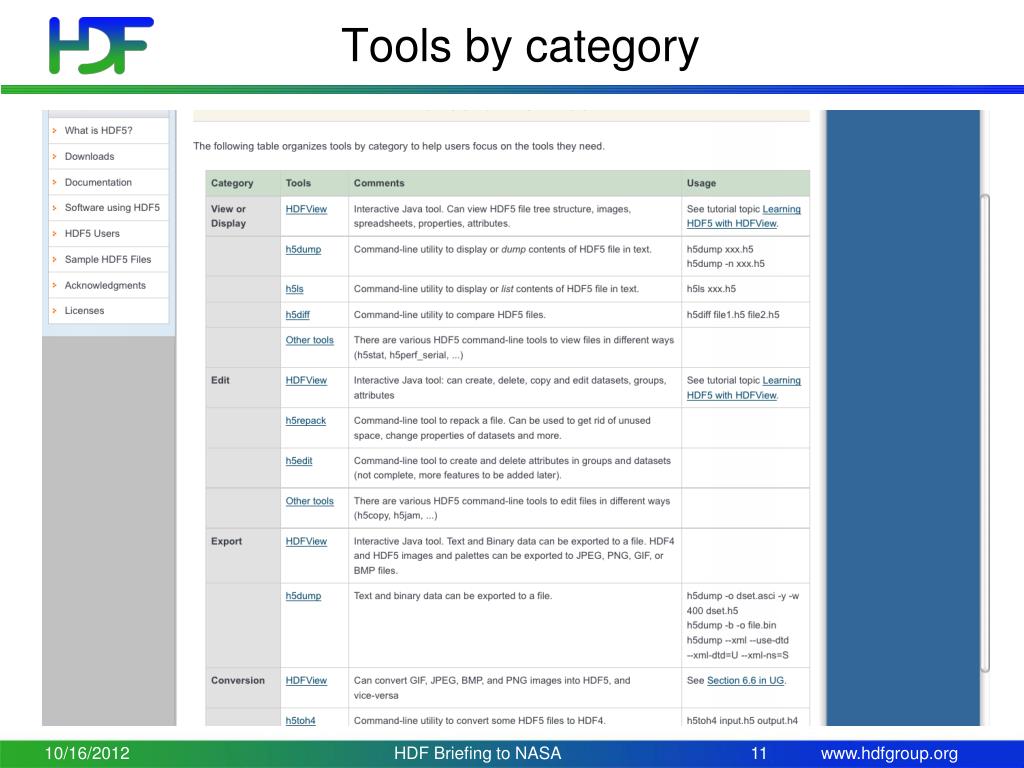
Task: Click the comment 'Command-line utility to compare HDF5 files.'
Action: pyautogui.click(x=450, y=315)
